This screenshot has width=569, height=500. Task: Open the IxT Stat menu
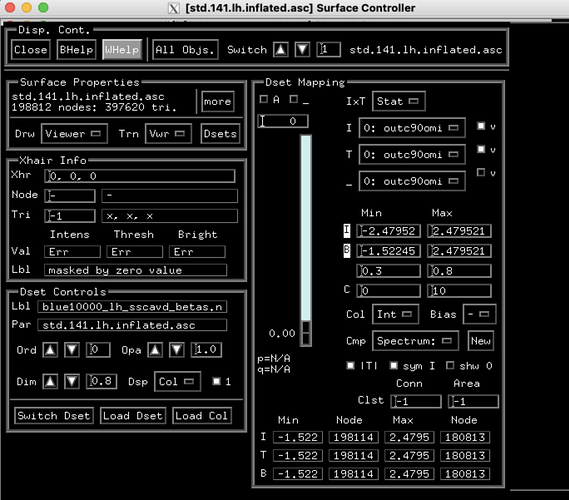398,101
